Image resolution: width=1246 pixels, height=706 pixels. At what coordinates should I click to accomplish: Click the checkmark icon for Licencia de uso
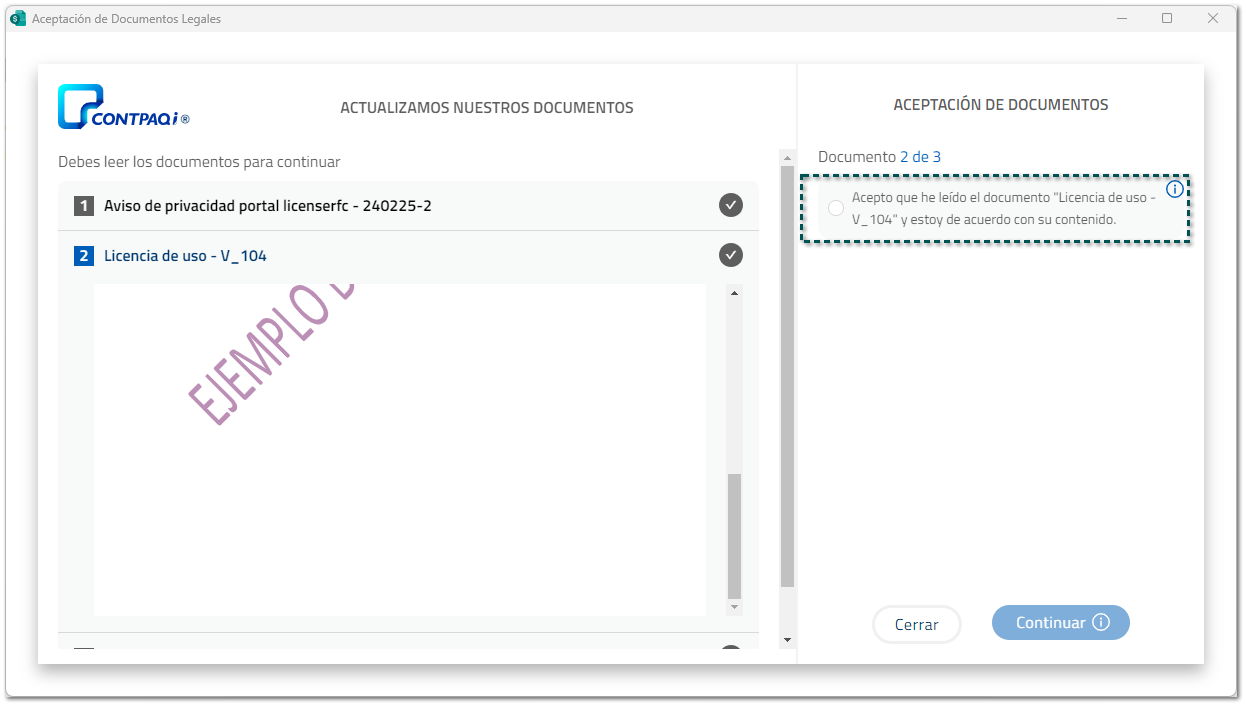731,255
